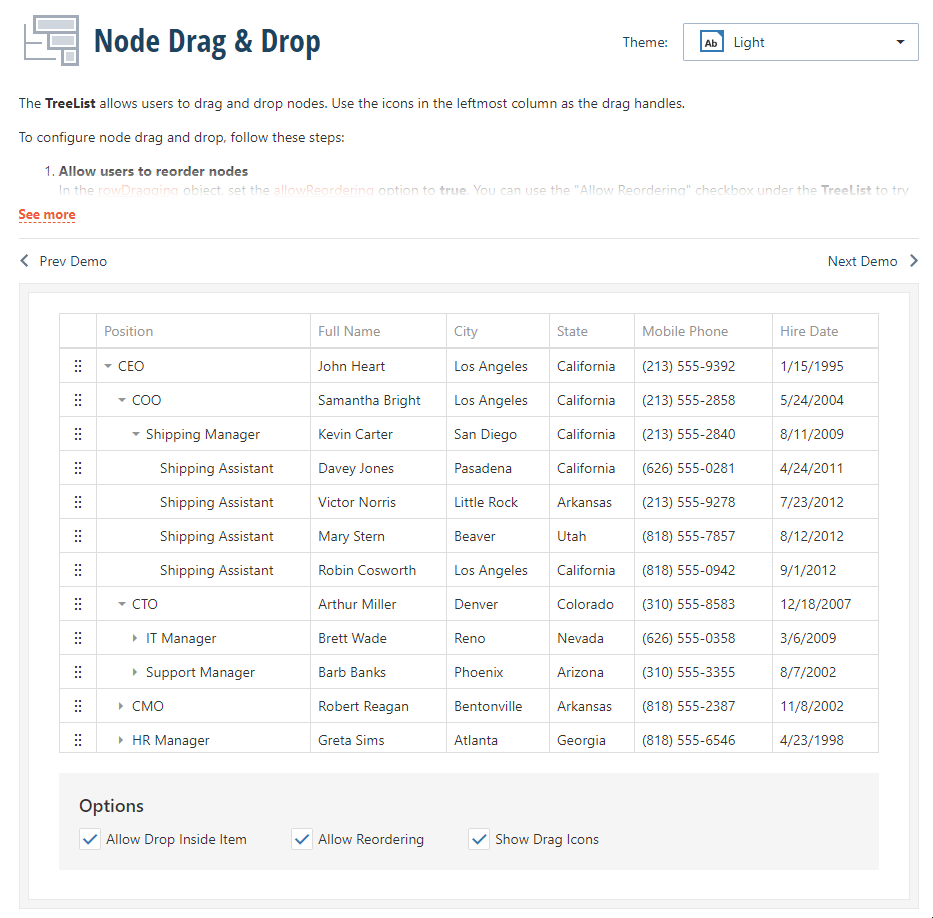Click the Mobile Phone column header
The width and height of the screenshot is (933, 918).
tap(703, 331)
